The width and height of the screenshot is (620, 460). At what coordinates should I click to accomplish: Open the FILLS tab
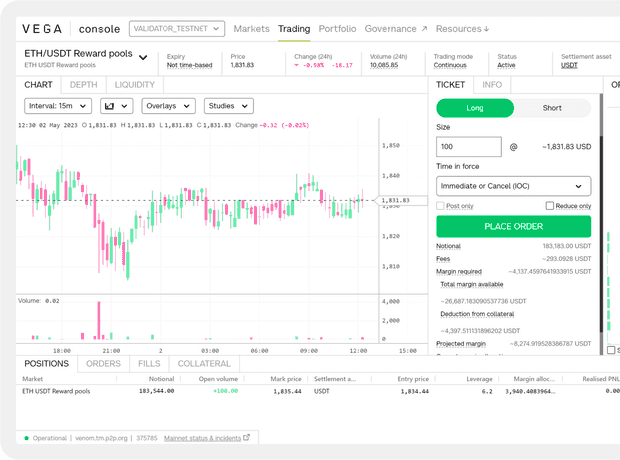click(149, 363)
